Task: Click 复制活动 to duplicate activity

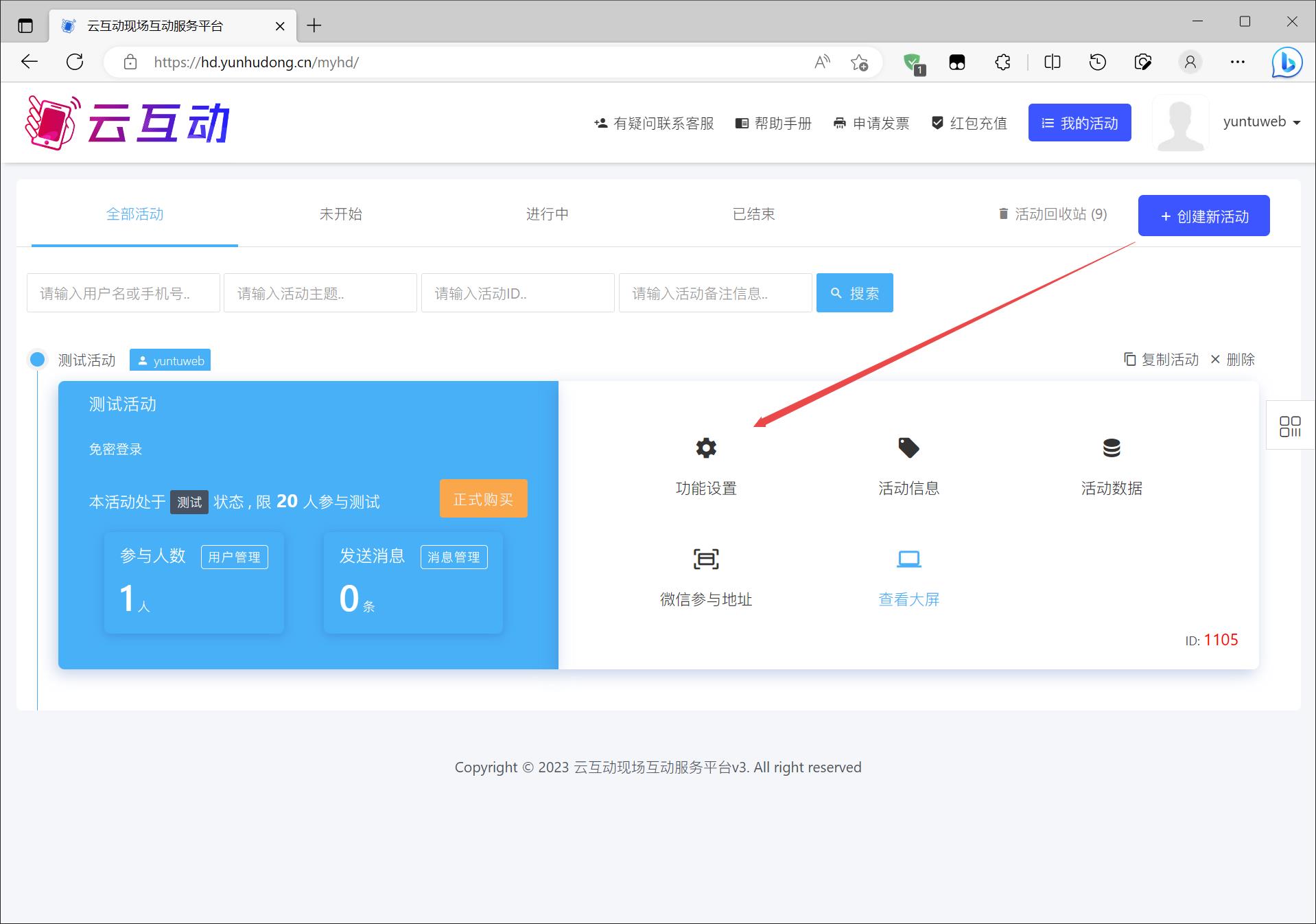Action: tap(1161, 360)
